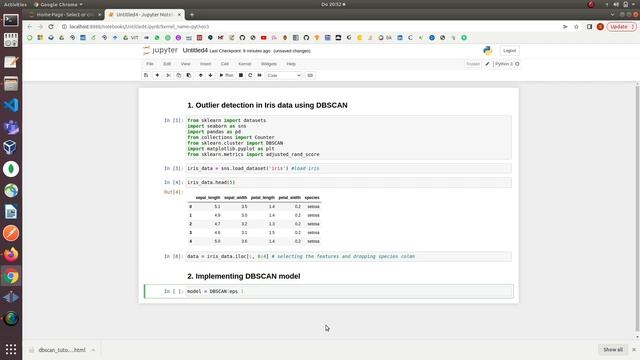Move selected cell up arrow
The width and height of the screenshot is (640, 360).
(x=200, y=76)
